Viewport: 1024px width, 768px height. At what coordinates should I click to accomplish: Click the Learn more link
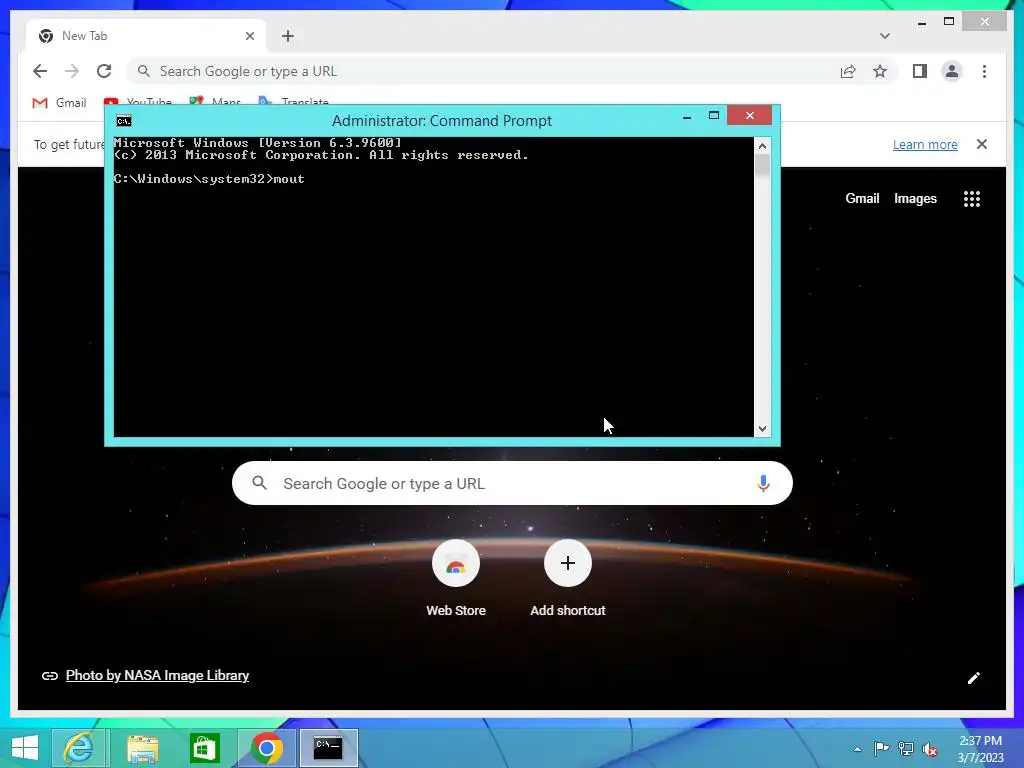click(925, 144)
